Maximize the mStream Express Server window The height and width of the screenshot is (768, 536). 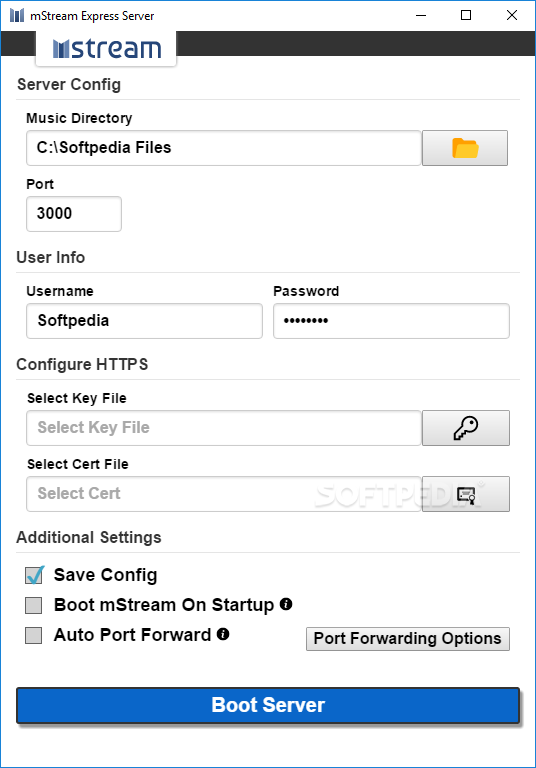click(466, 15)
